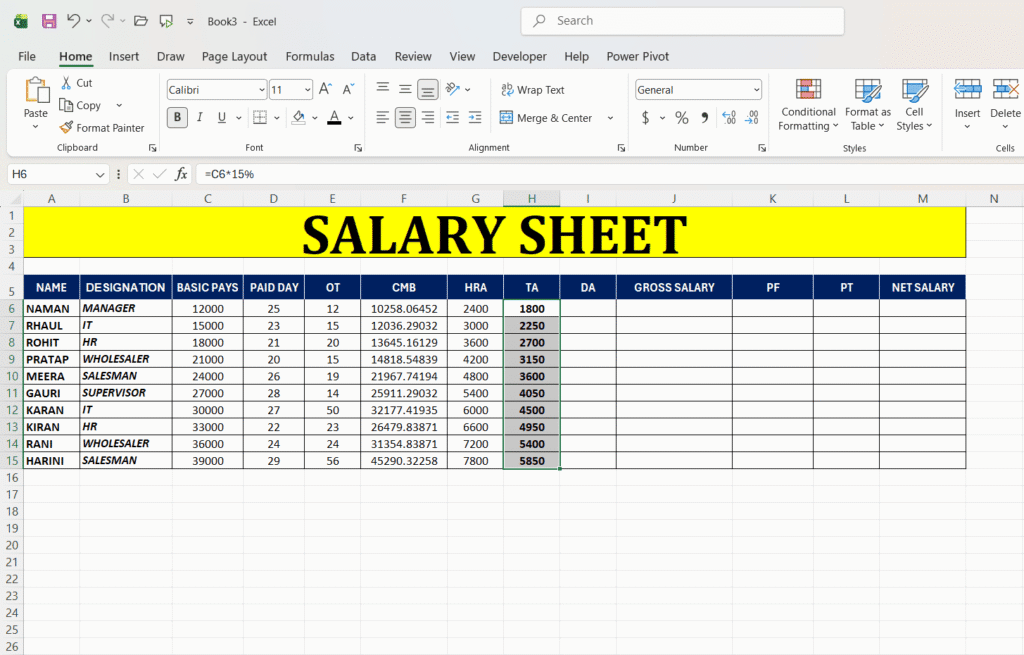Expand the Customize Quick Access Toolbar arrow
Image resolution: width=1024 pixels, height=655 pixels.
[190, 21]
